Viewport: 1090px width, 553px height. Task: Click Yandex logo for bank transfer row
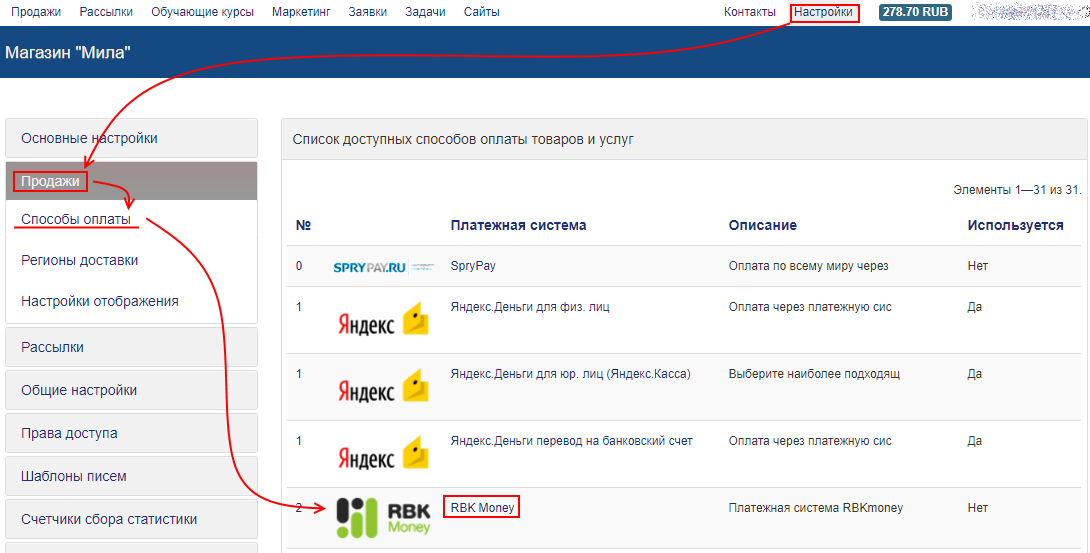[x=383, y=455]
